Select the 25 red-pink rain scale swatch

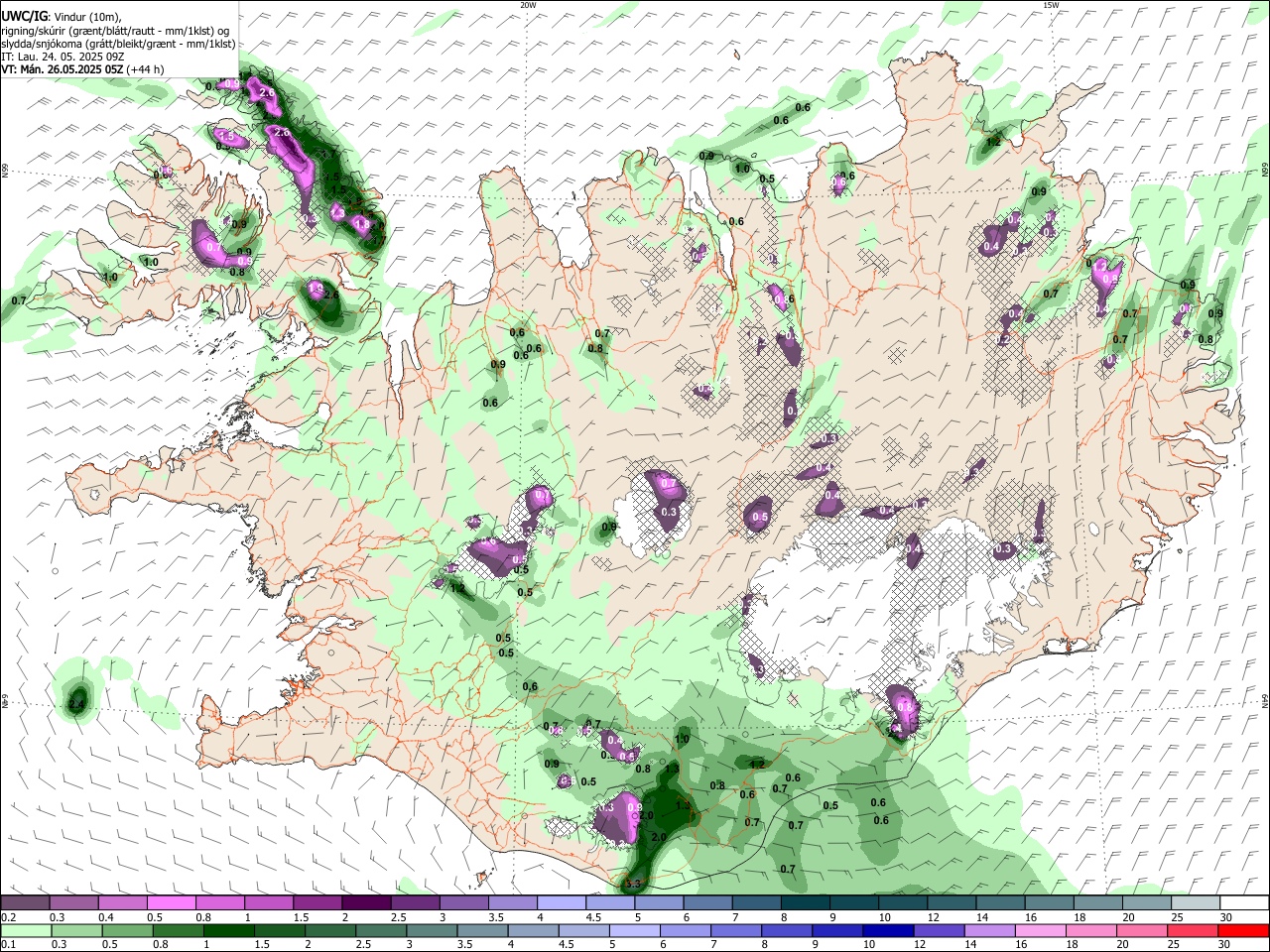(1195, 931)
